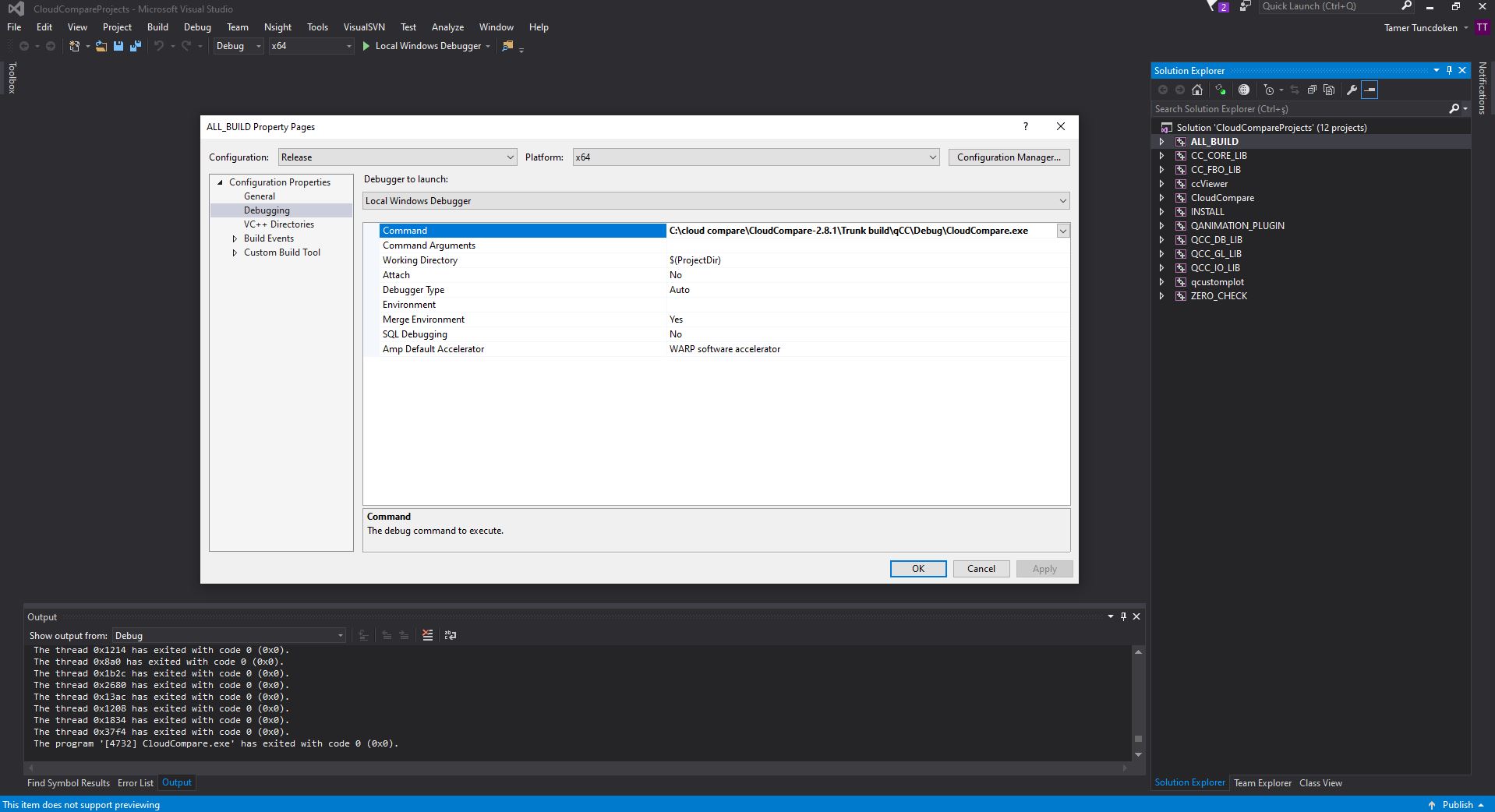The height and width of the screenshot is (812, 1495).
Task: Click the Save single floppy icon
Action: click(118, 46)
